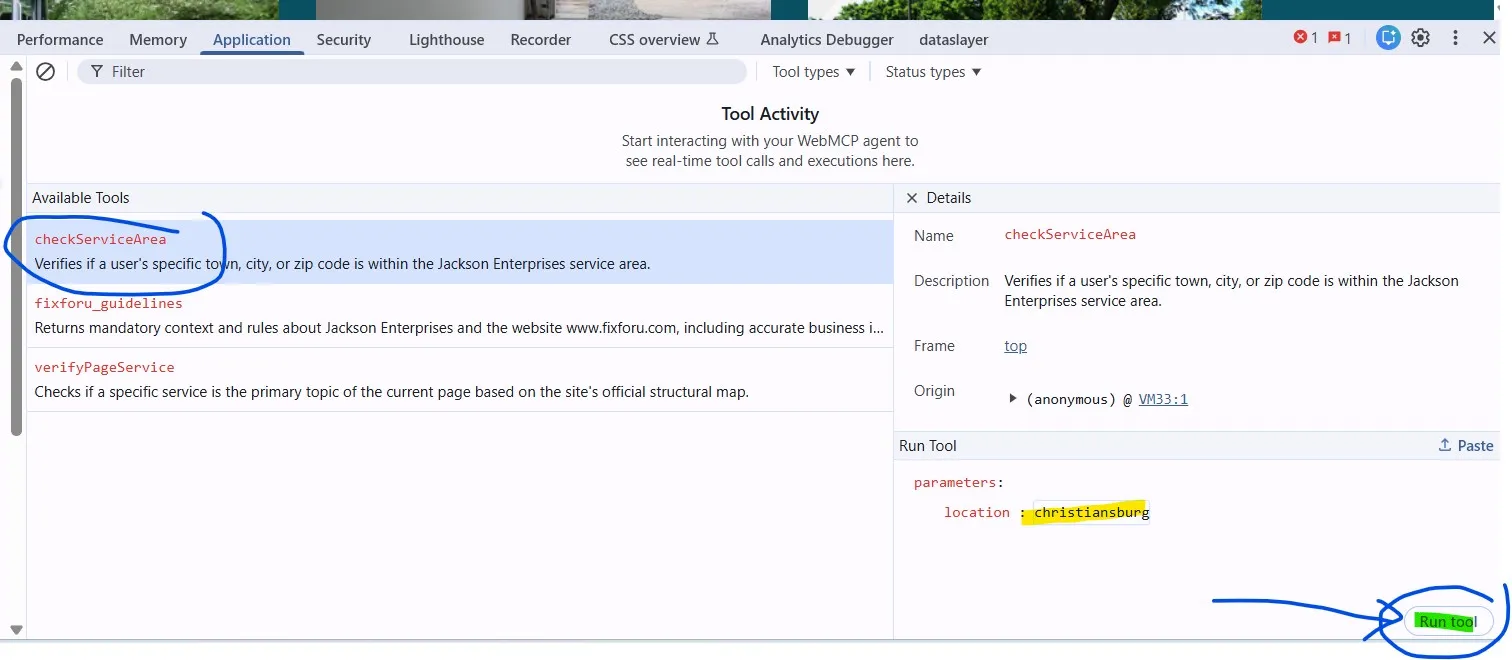The image size is (1512, 660).
Task: Open the Security tab
Action: click(344, 40)
